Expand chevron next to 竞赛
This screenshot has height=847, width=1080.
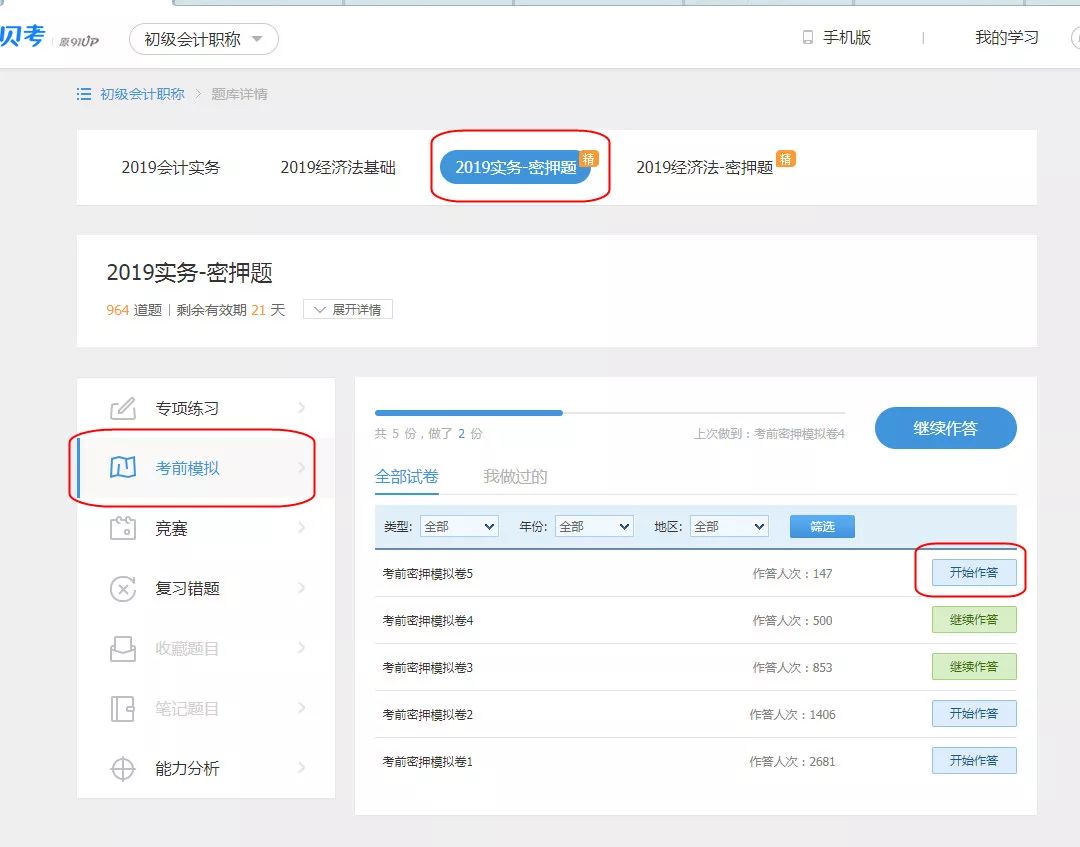[x=302, y=528]
